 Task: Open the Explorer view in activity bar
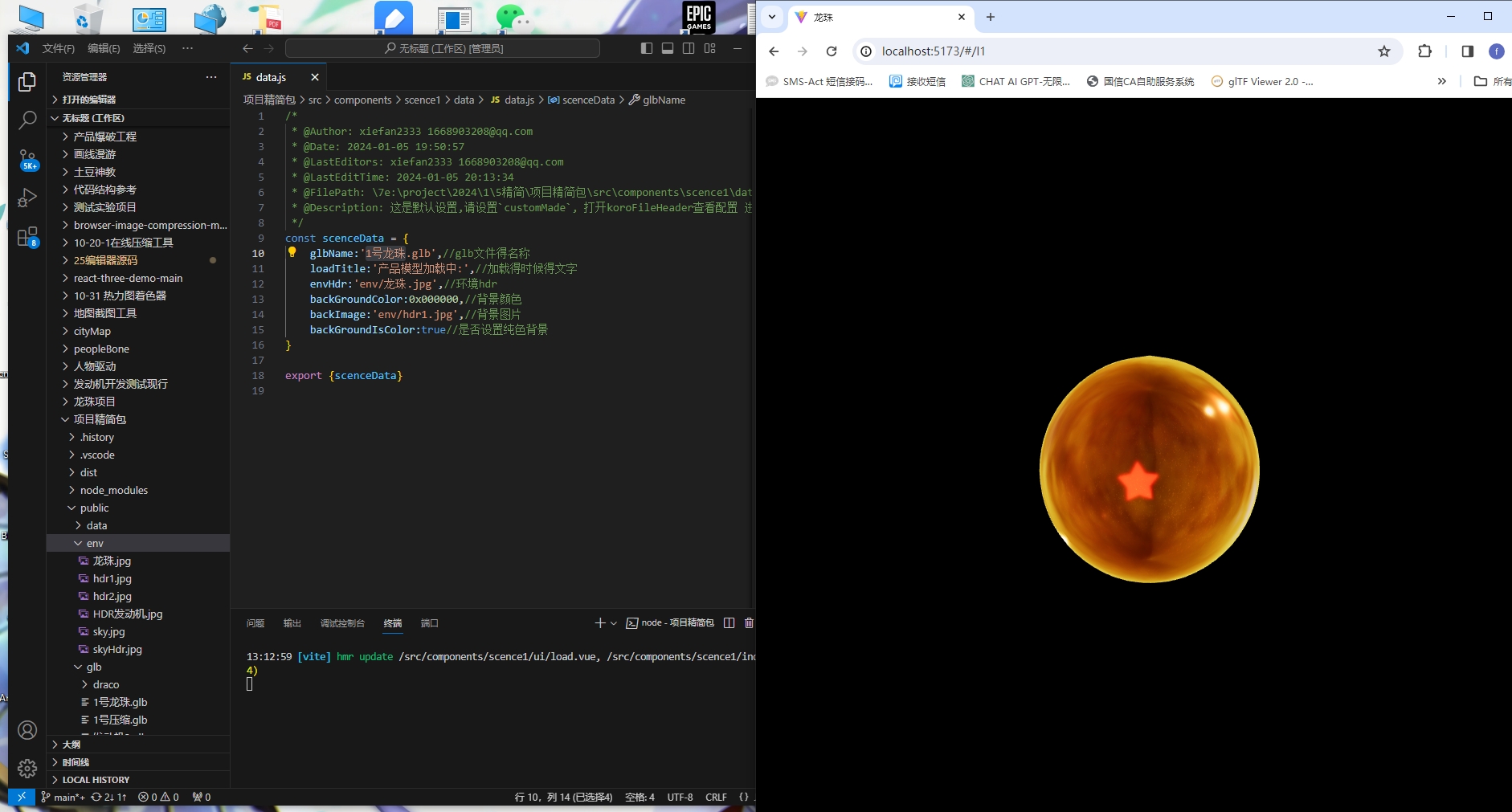point(27,81)
